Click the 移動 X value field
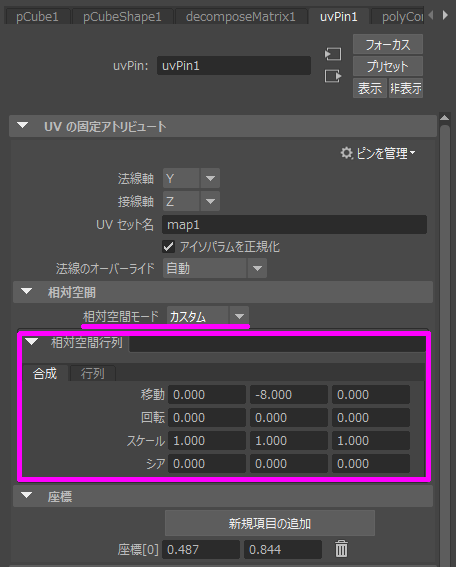456x567 pixels. click(206, 394)
